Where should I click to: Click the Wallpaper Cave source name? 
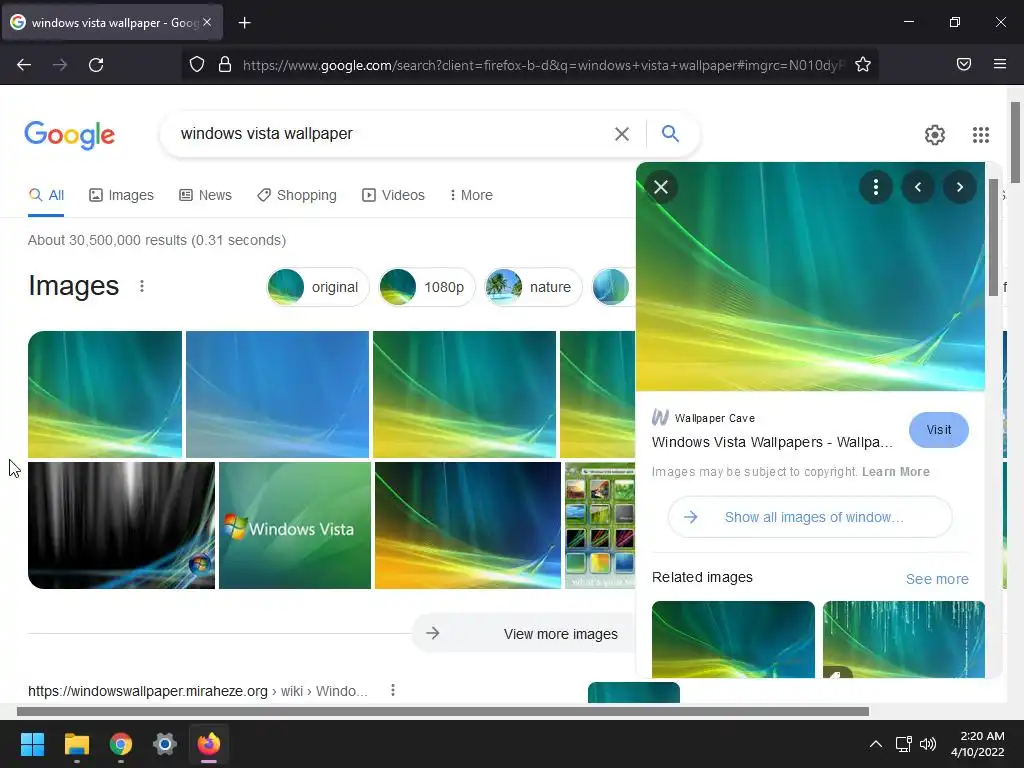coord(714,418)
